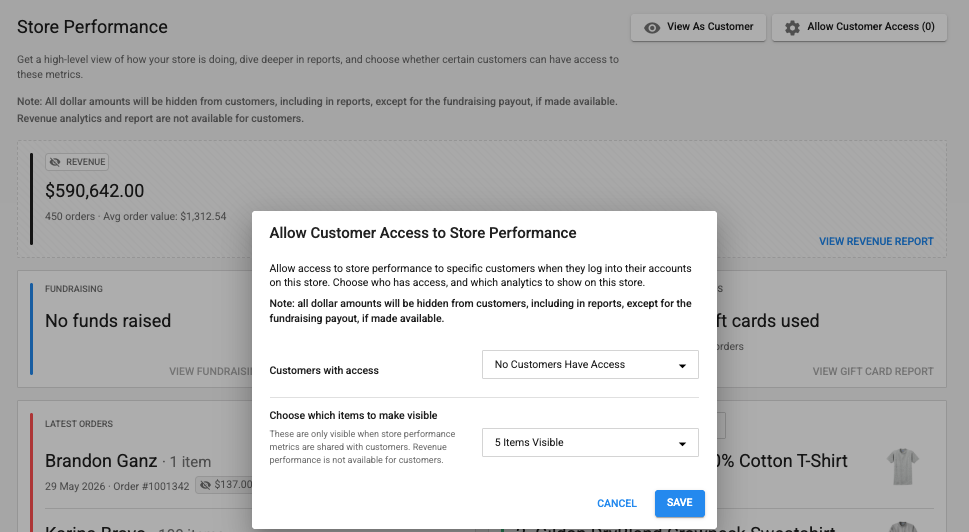Click the hidden-eye icon beside $137.00
969x532 pixels.
205,485
